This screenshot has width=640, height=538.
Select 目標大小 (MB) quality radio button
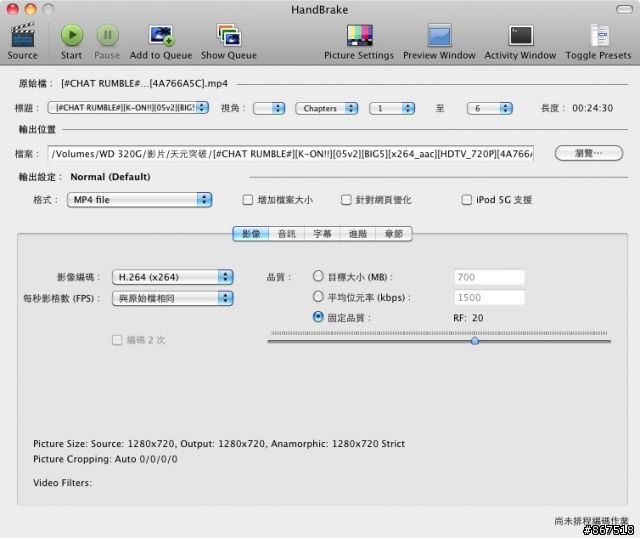tap(318, 276)
